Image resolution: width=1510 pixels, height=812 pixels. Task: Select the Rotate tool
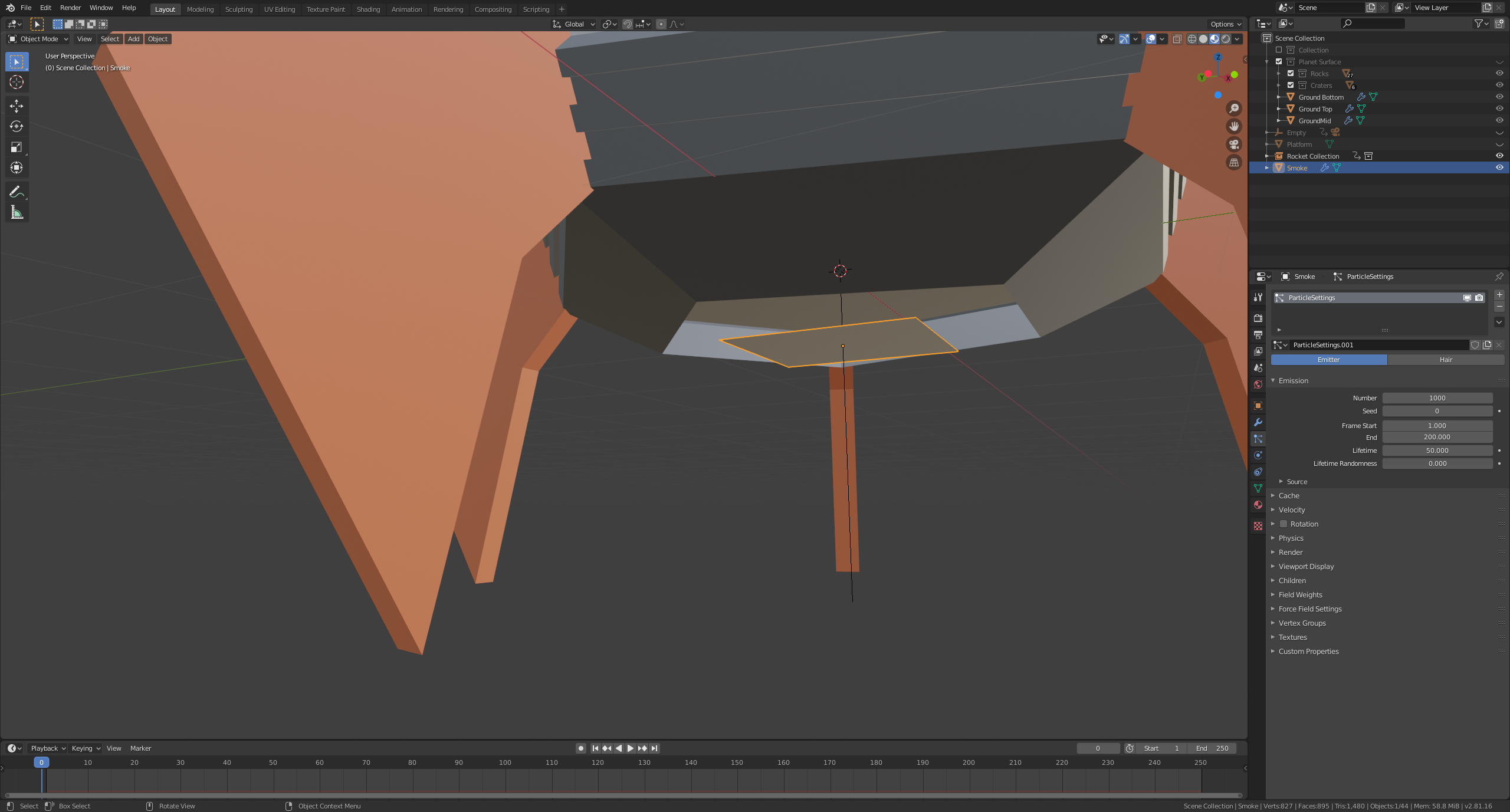pyautogui.click(x=17, y=126)
